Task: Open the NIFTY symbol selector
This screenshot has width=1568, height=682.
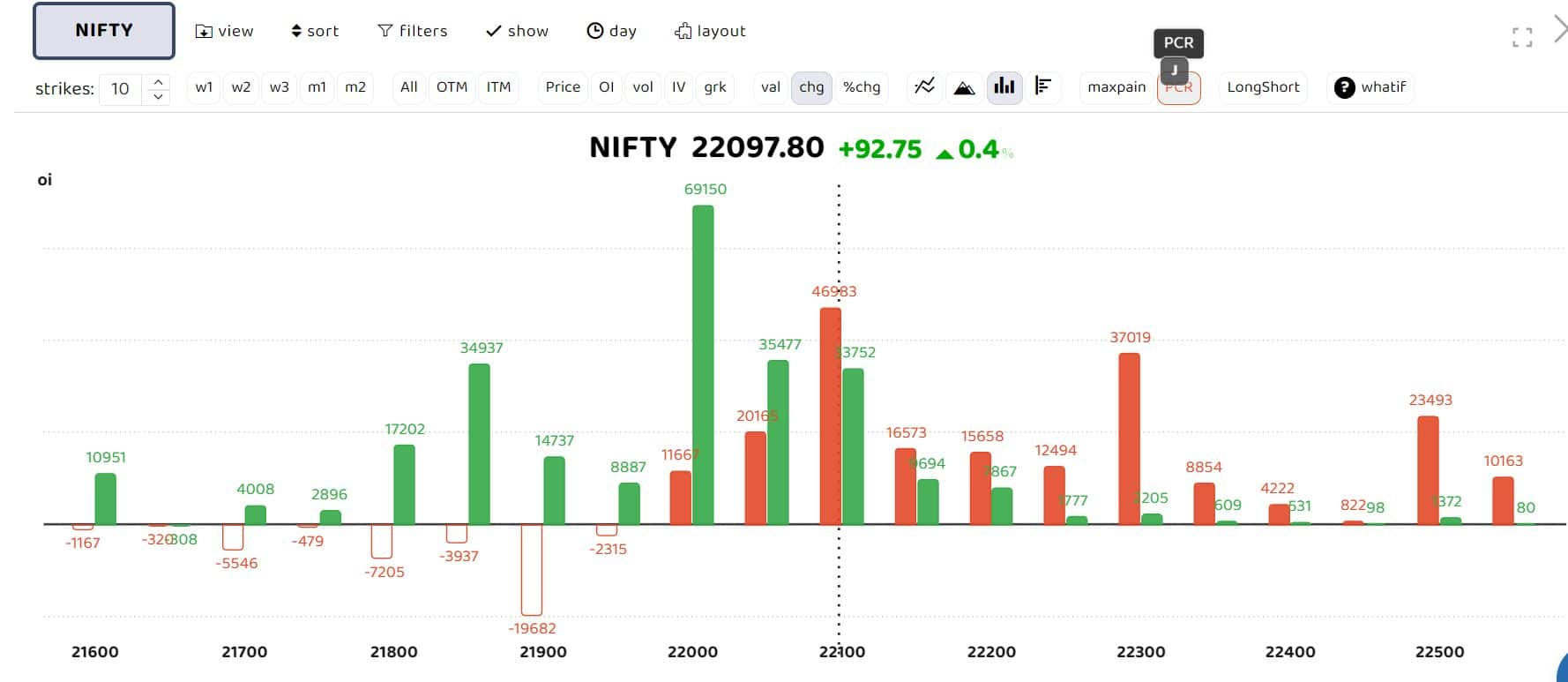Action: (x=104, y=31)
